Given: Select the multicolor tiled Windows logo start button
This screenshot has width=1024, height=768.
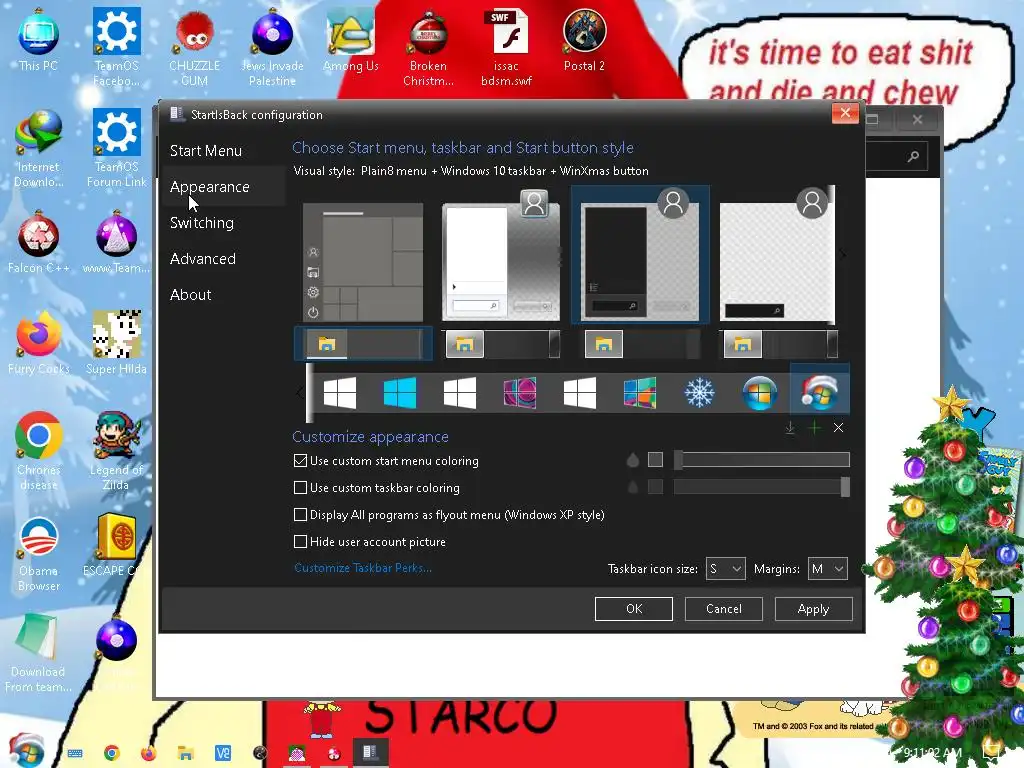Looking at the screenshot, I should click(639, 393).
